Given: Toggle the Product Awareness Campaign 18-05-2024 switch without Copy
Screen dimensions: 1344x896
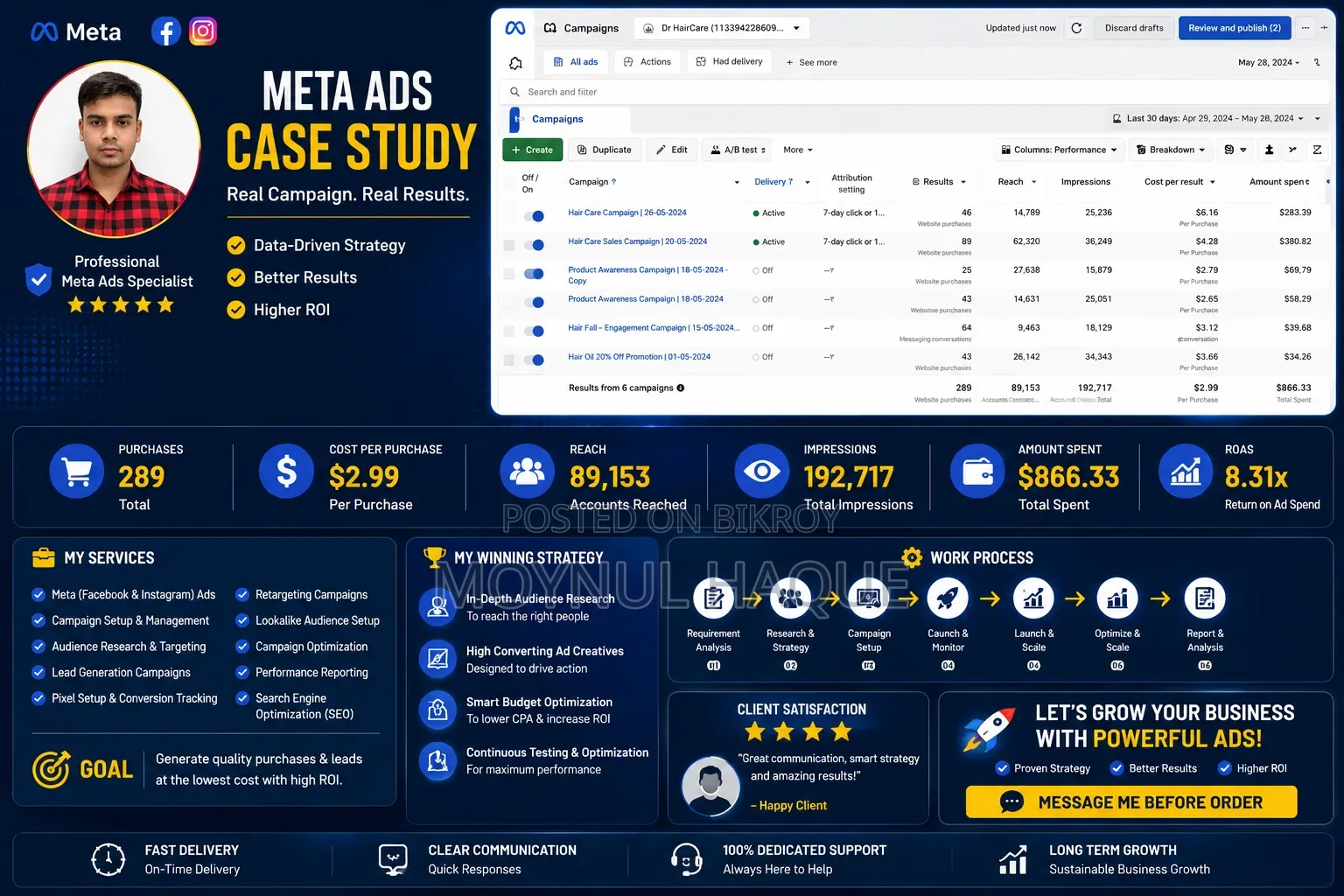Looking at the screenshot, I should point(534,303).
